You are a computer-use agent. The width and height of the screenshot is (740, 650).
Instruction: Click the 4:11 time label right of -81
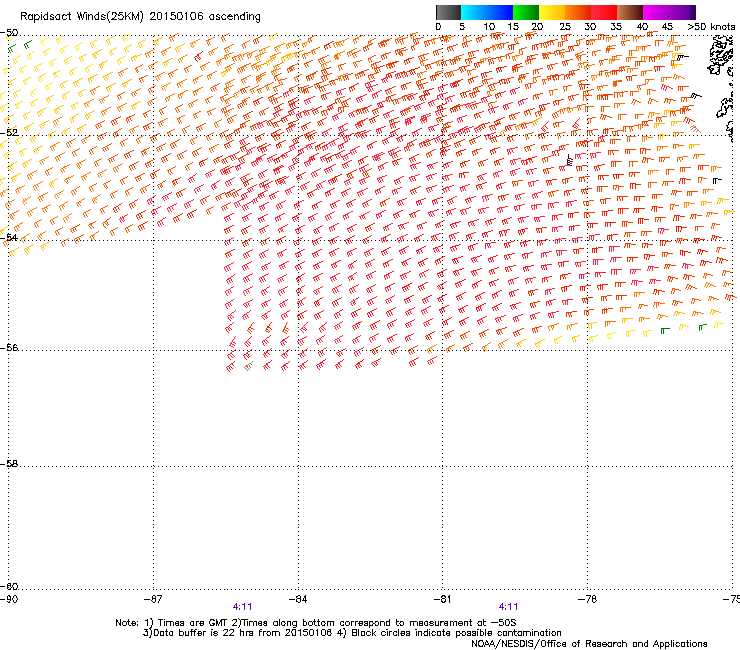pyautogui.click(x=508, y=607)
